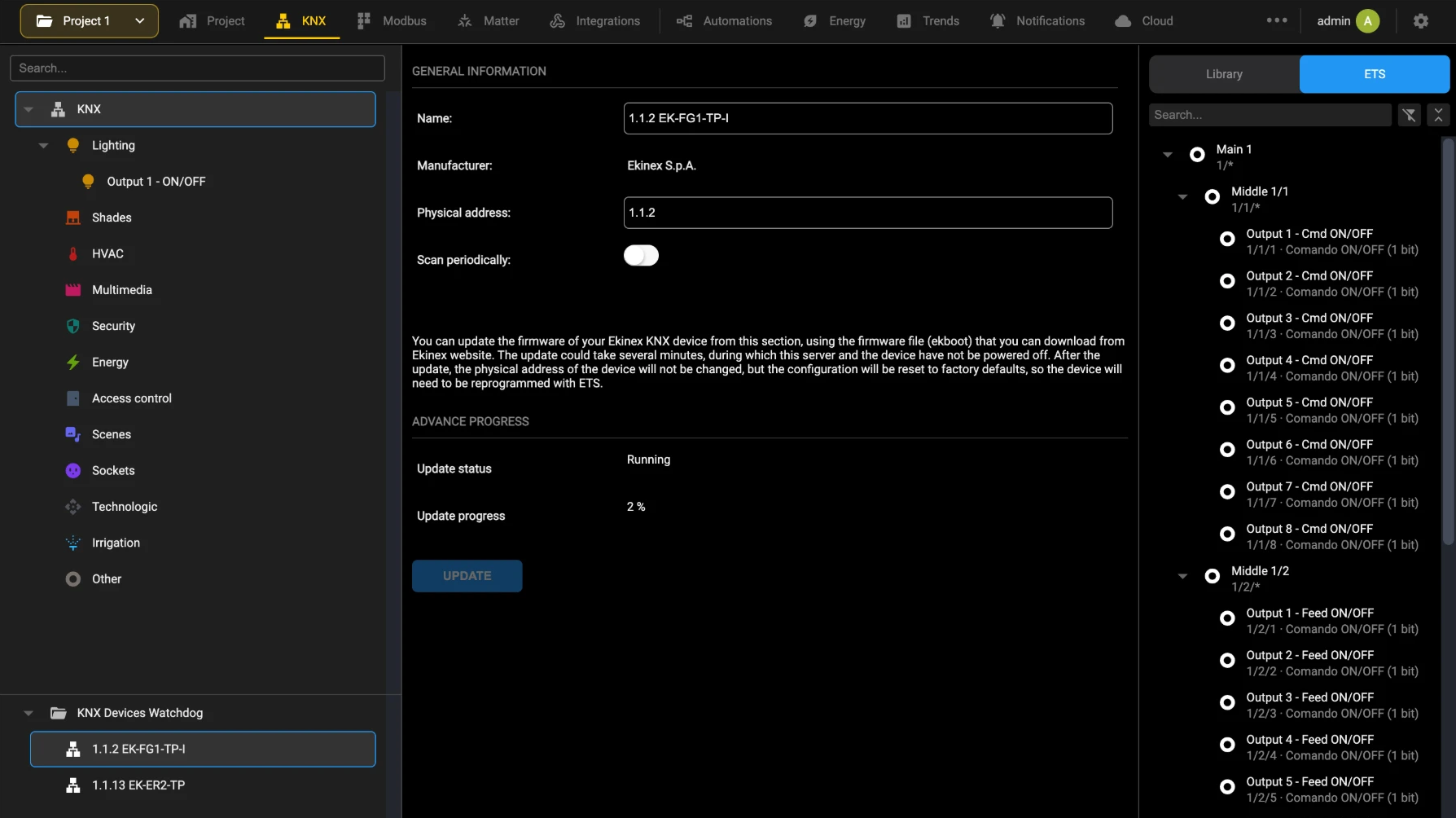Screen dimensions: 1456x818
Task: Select the Sockets category icon
Action: coord(73,470)
